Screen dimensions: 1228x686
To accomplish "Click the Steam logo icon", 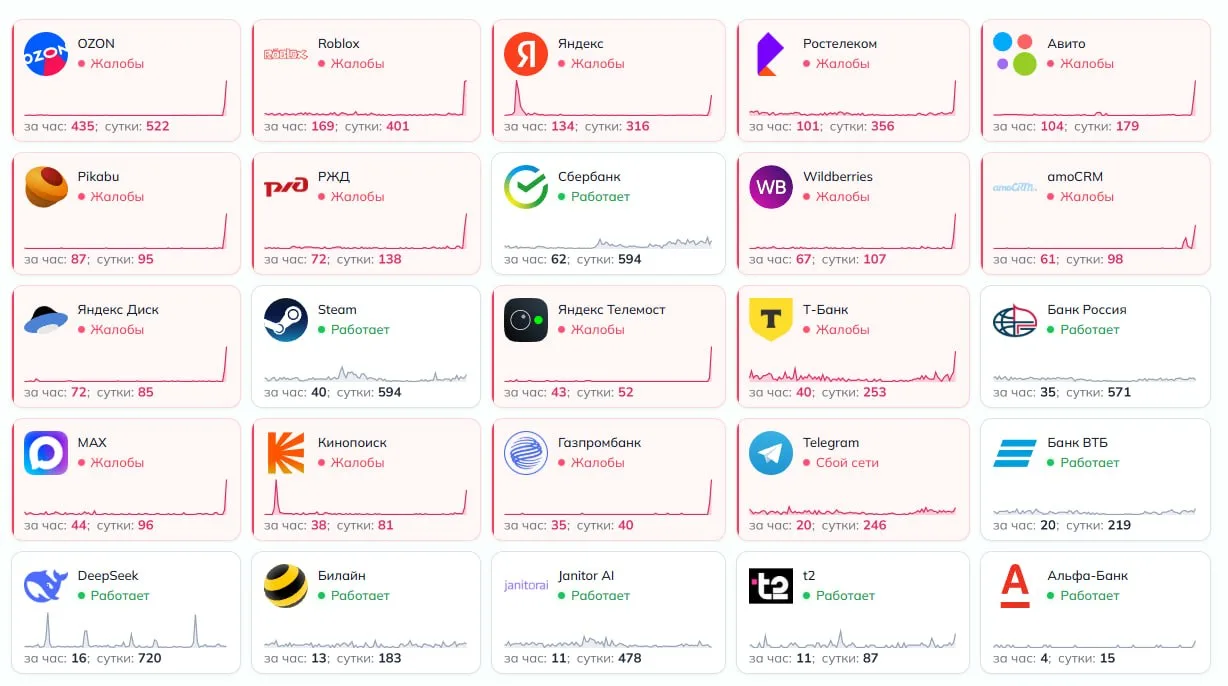I will (286, 320).
